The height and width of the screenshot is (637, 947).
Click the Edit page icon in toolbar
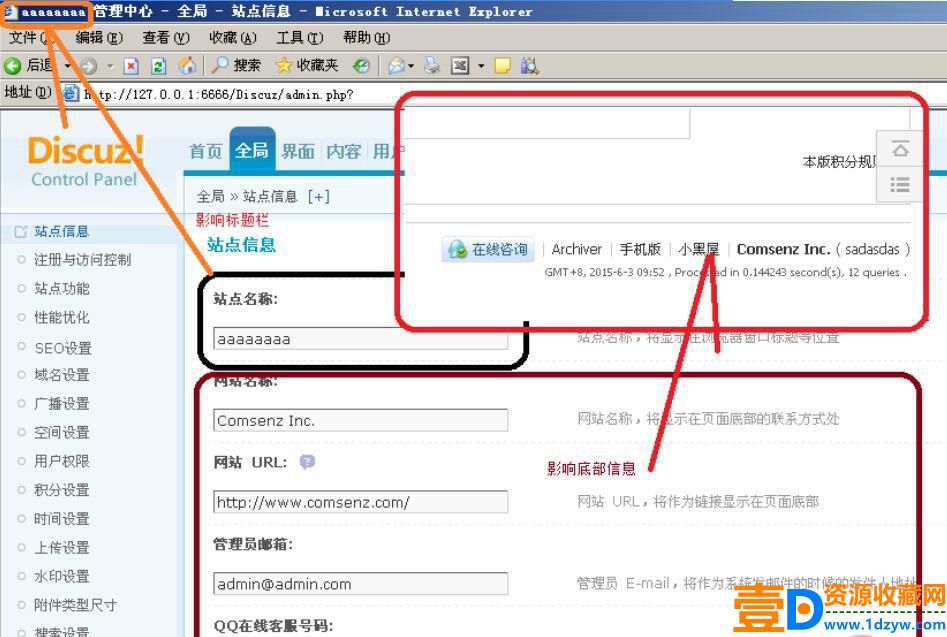[x=460, y=65]
